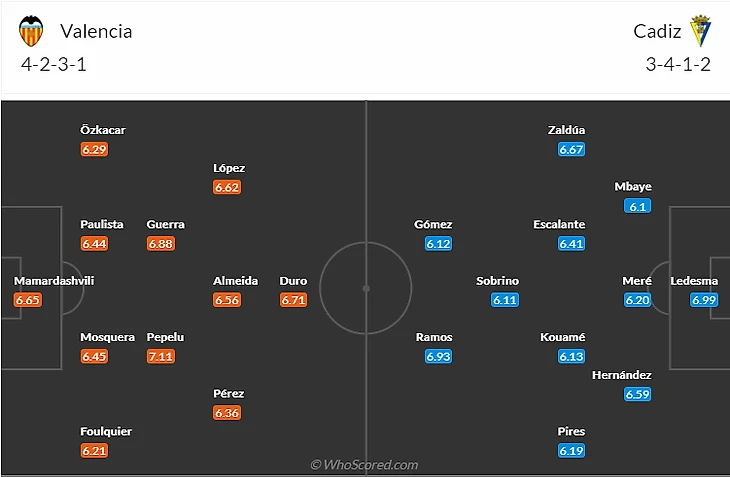This screenshot has height=477, width=730.
Task: Select Mamardashvili's 6.65 rating badge
Action: pos(28,300)
